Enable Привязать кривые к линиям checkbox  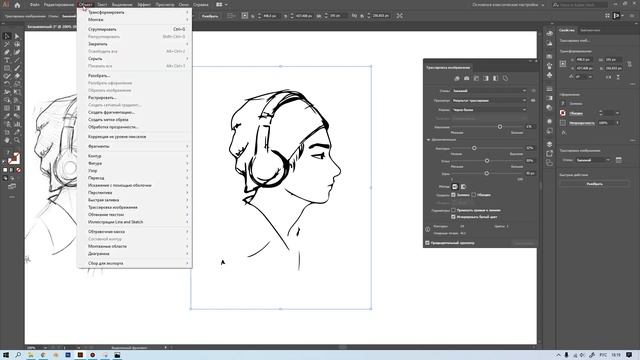click(x=453, y=210)
